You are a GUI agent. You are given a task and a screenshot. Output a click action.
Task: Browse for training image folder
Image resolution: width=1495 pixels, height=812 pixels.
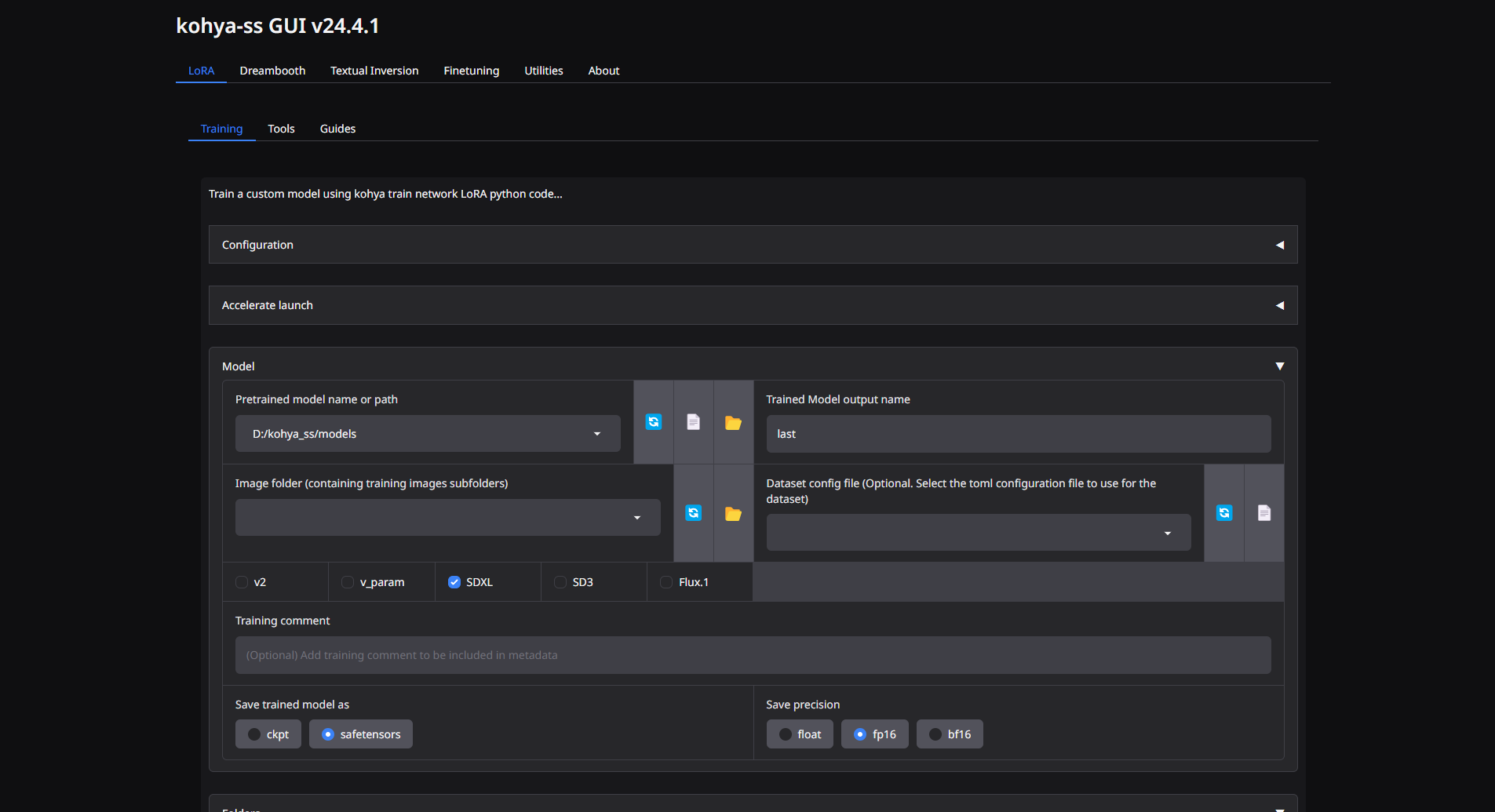(733, 514)
